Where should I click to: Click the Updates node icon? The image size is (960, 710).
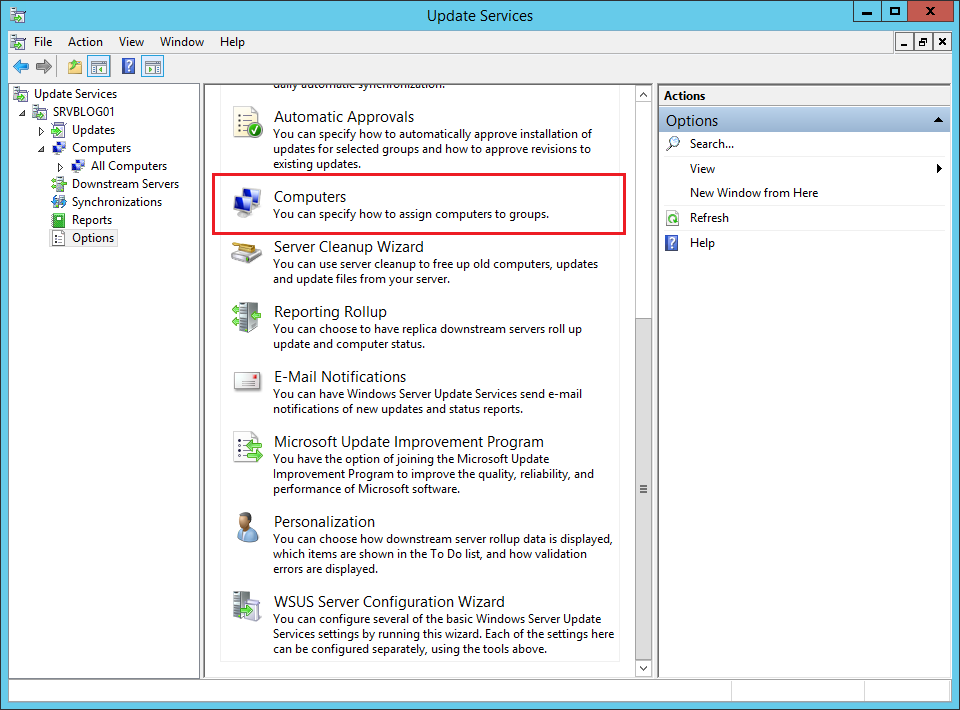tap(59, 130)
